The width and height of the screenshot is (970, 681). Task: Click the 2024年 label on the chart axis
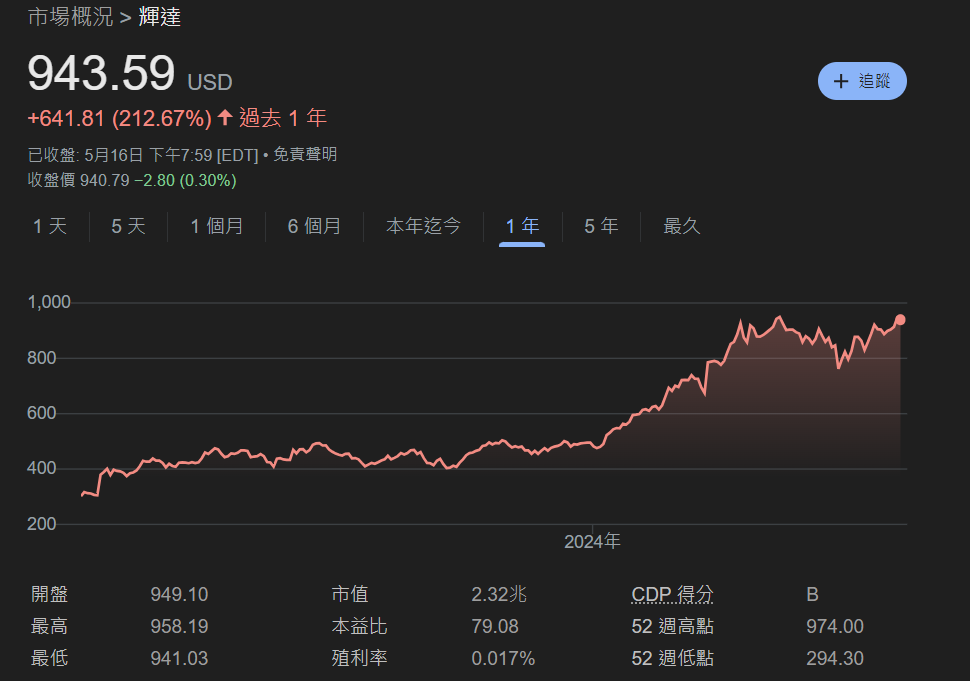(592, 541)
